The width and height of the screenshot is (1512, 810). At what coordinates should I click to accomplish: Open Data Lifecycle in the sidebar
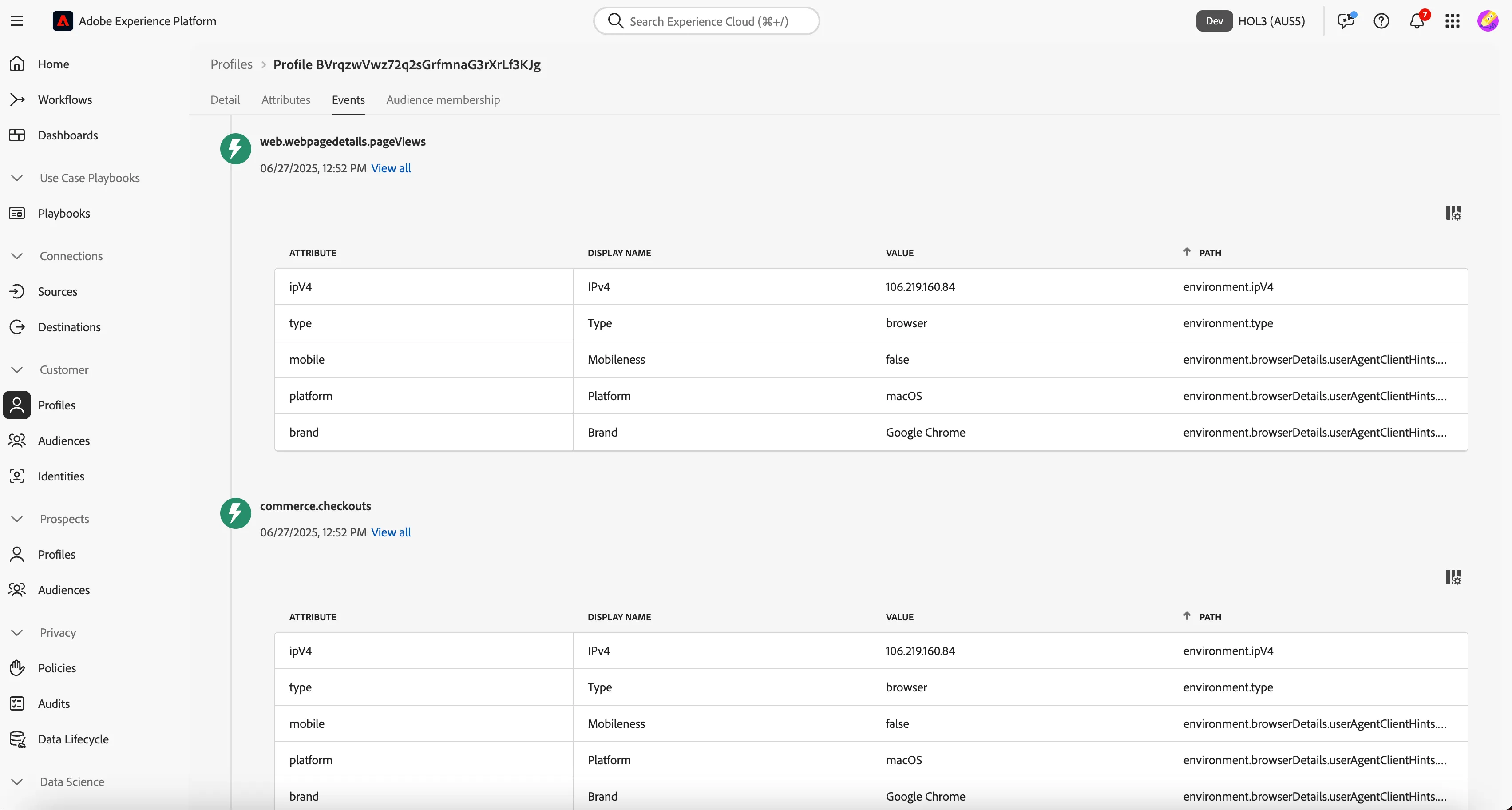point(73,739)
